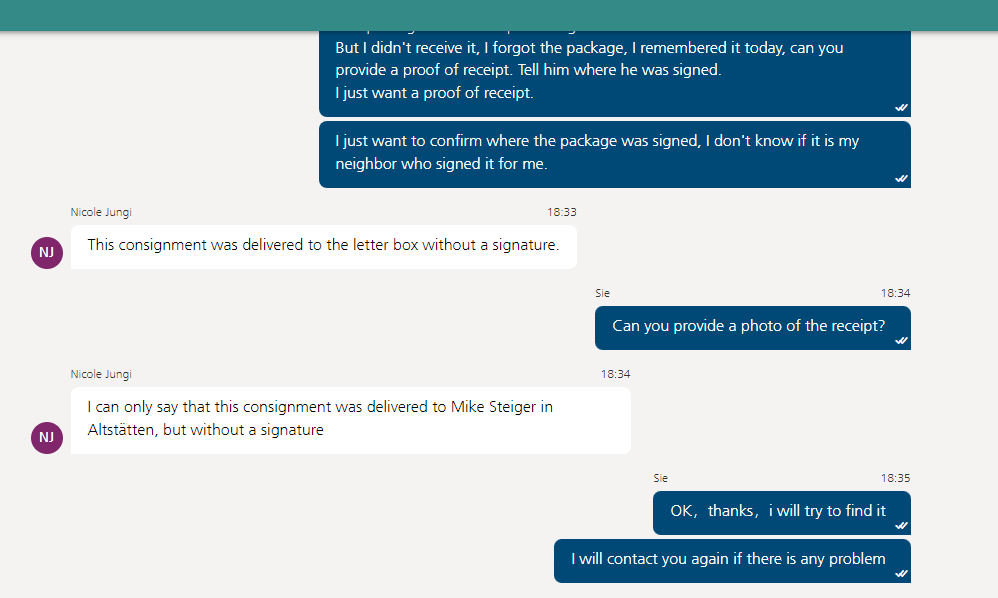Click the read receipt checkmarks on 'proof of receipt' message
998x598 pixels.
pyautogui.click(x=901, y=107)
